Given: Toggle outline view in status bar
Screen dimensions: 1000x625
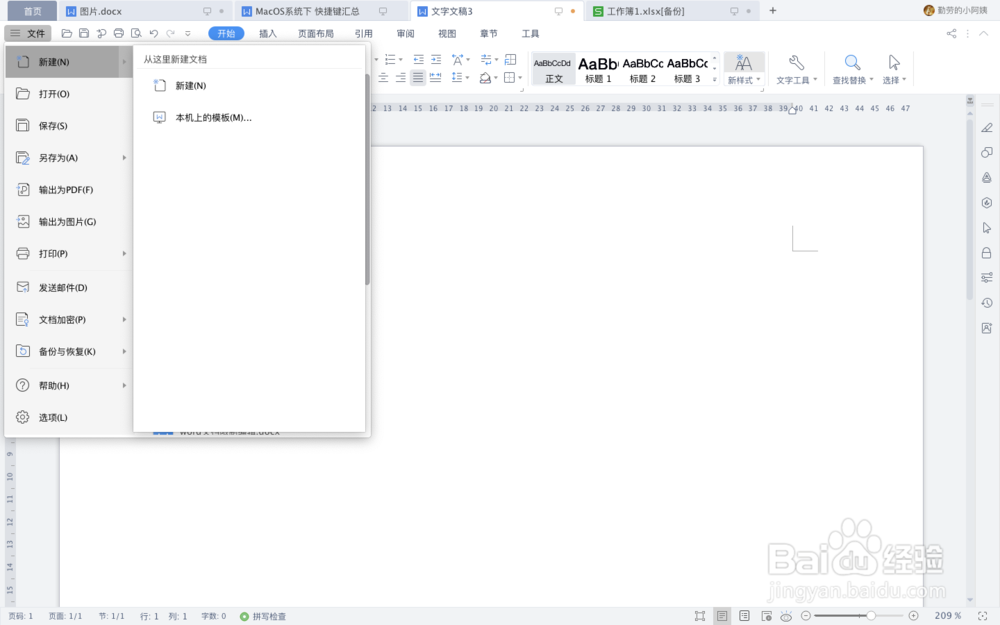Looking at the screenshot, I should pyautogui.click(x=744, y=615).
